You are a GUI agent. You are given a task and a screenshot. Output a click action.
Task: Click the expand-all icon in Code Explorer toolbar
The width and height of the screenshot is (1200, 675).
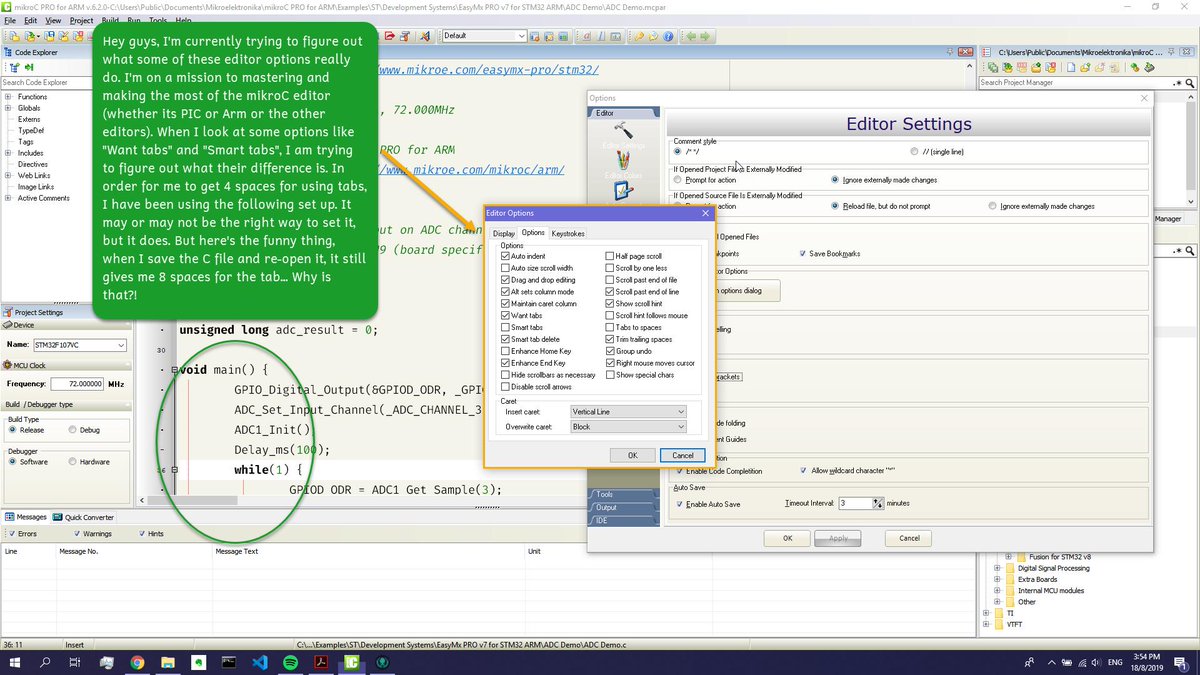tap(14, 67)
